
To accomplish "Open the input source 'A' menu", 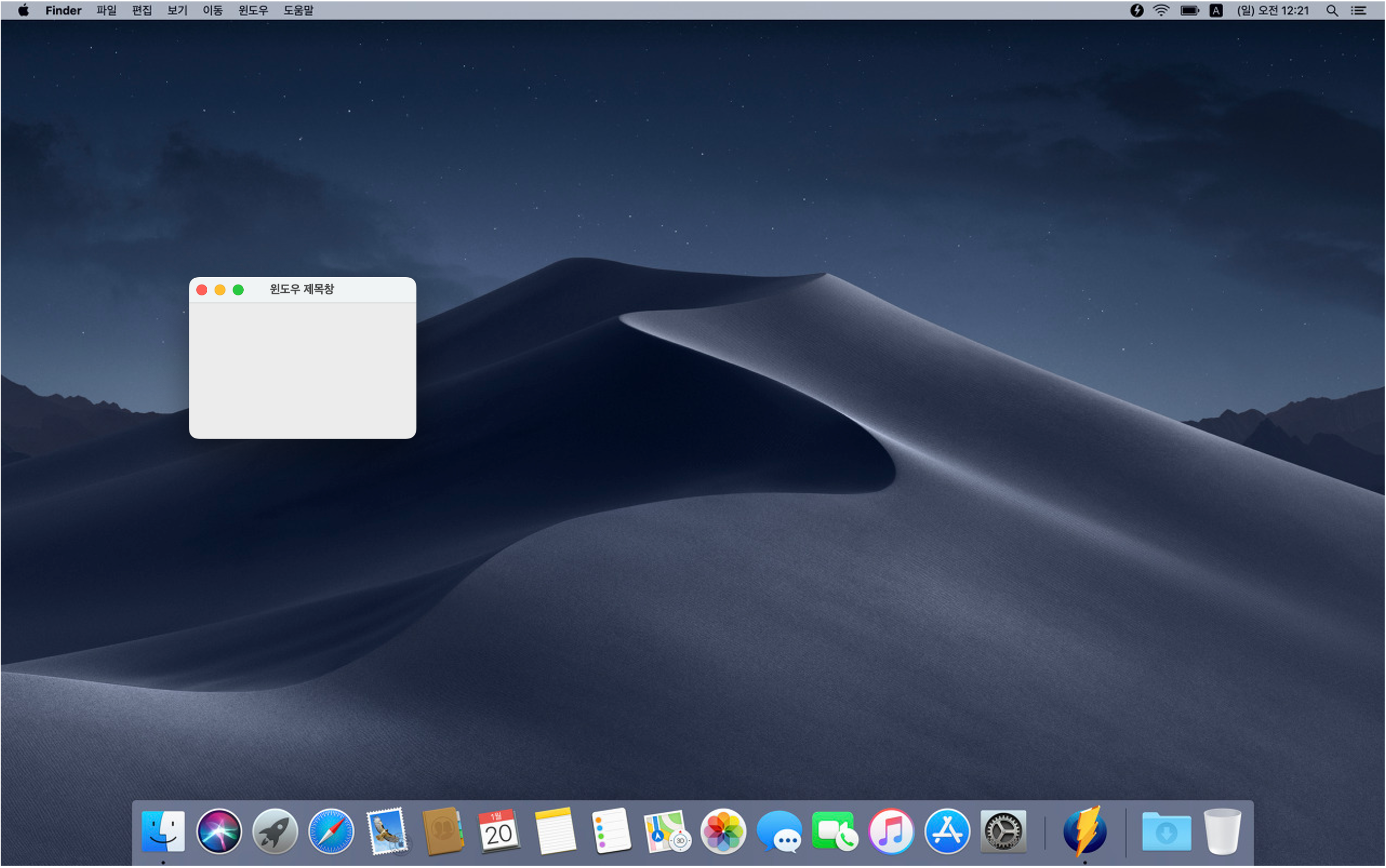I will point(1215,10).
